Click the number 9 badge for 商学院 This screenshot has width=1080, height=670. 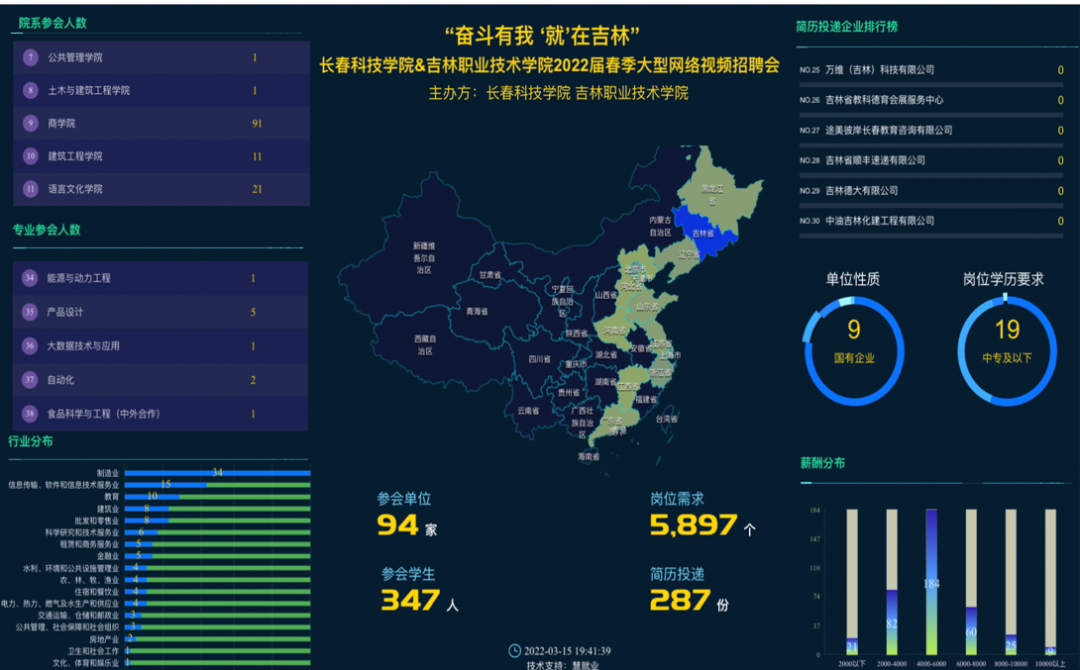coord(31,123)
